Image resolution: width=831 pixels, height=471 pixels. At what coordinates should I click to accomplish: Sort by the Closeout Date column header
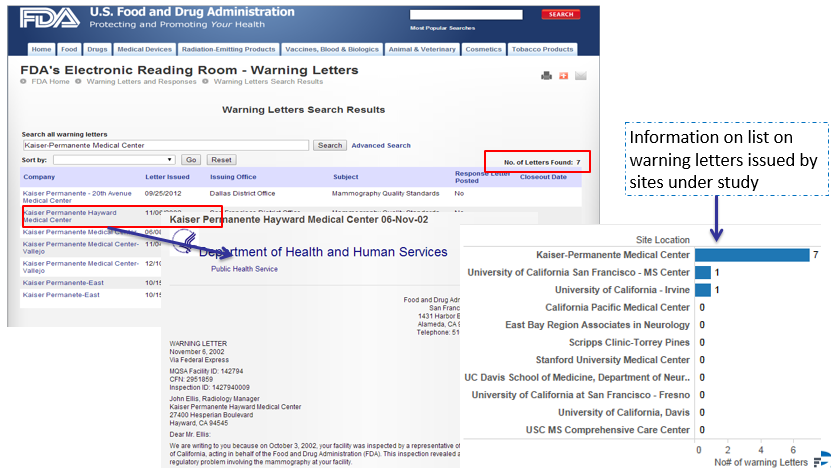543,177
